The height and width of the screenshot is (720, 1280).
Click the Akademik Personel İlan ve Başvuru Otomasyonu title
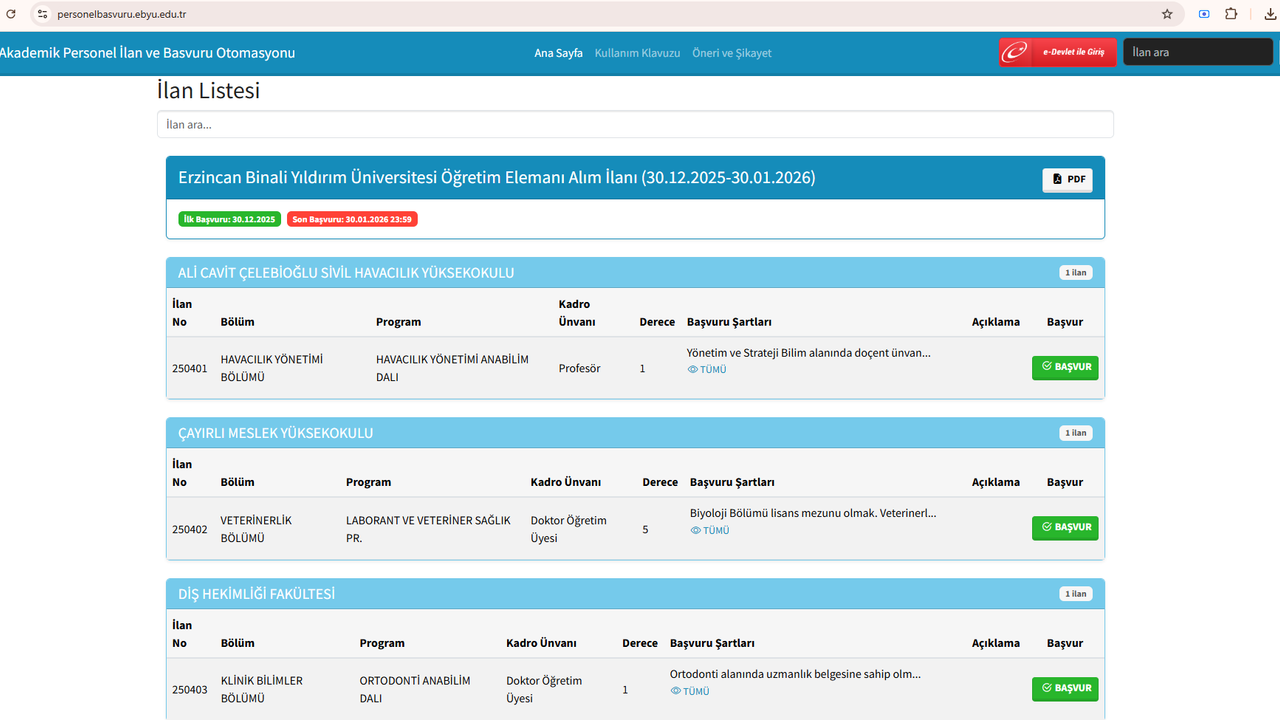[x=147, y=53]
